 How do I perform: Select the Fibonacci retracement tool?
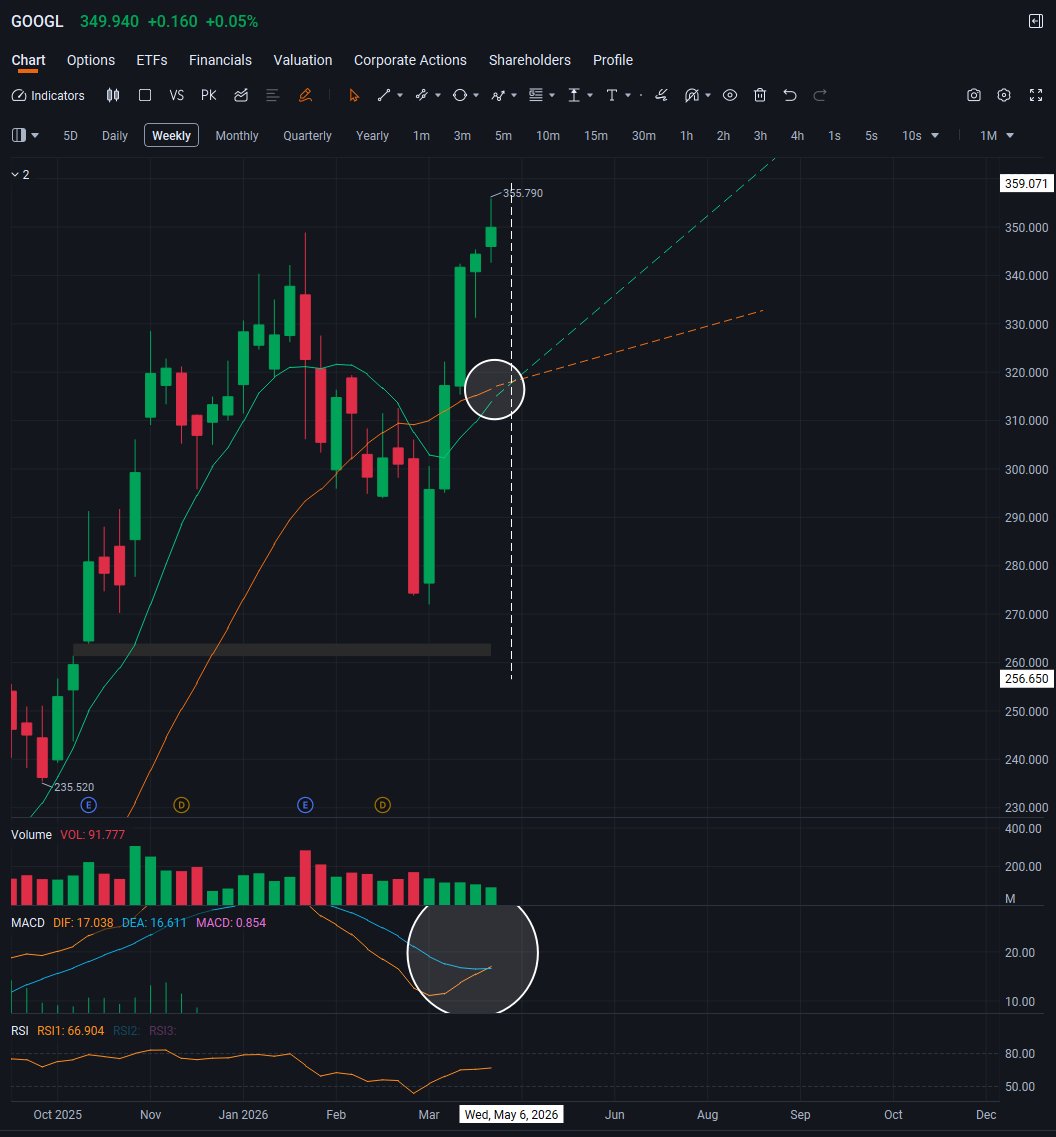pyautogui.click(x=536, y=96)
